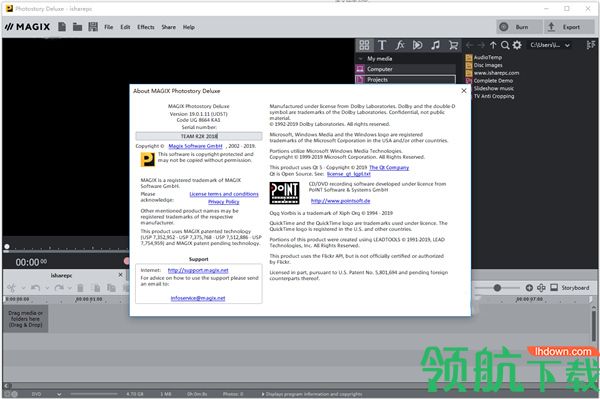Screen dimensions: 600x399
Task: Click the timeline zoom slider handle
Action: pos(497,288)
